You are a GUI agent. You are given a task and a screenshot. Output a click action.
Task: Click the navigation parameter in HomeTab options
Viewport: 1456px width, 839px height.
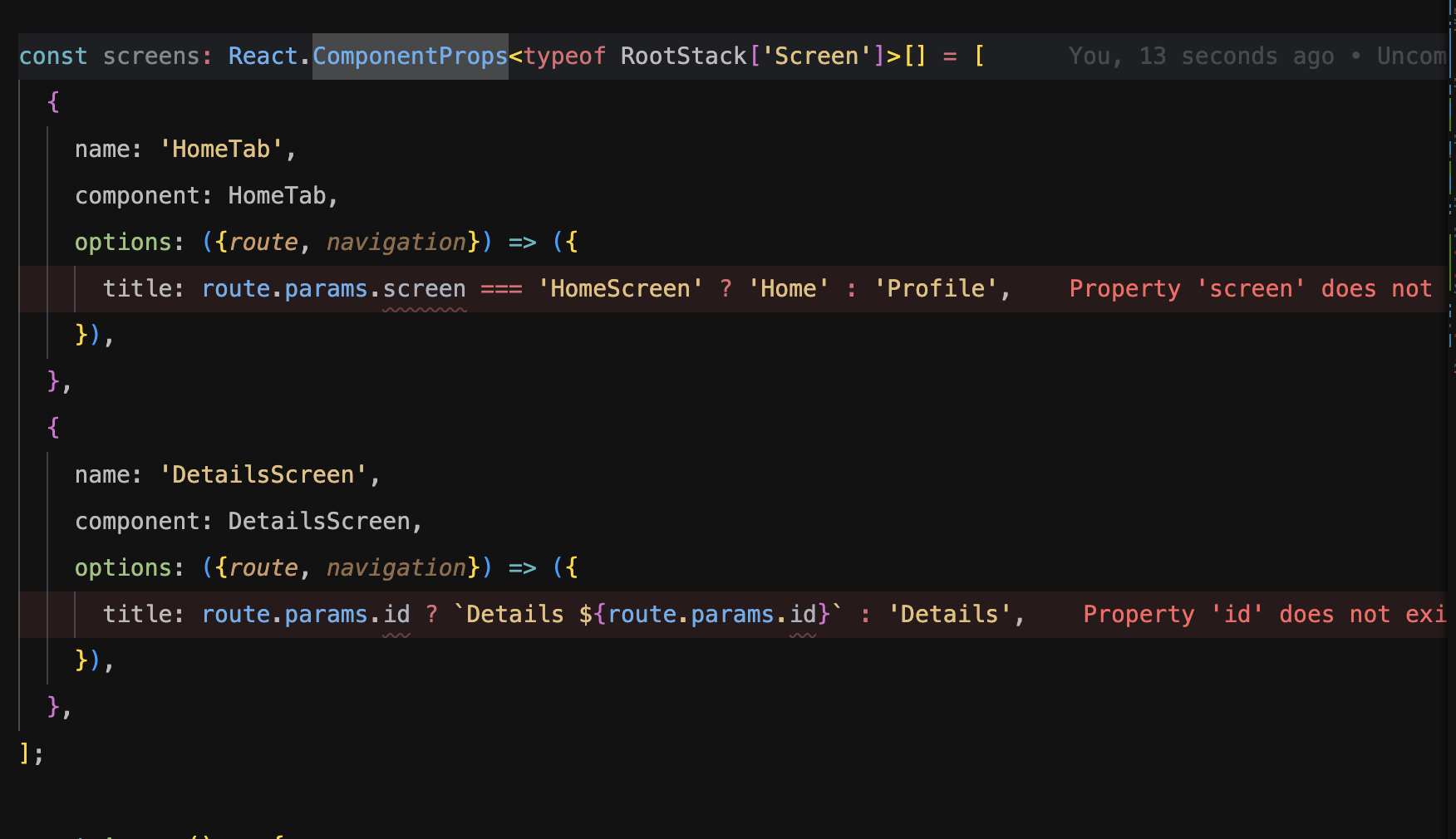(x=396, y=242)
